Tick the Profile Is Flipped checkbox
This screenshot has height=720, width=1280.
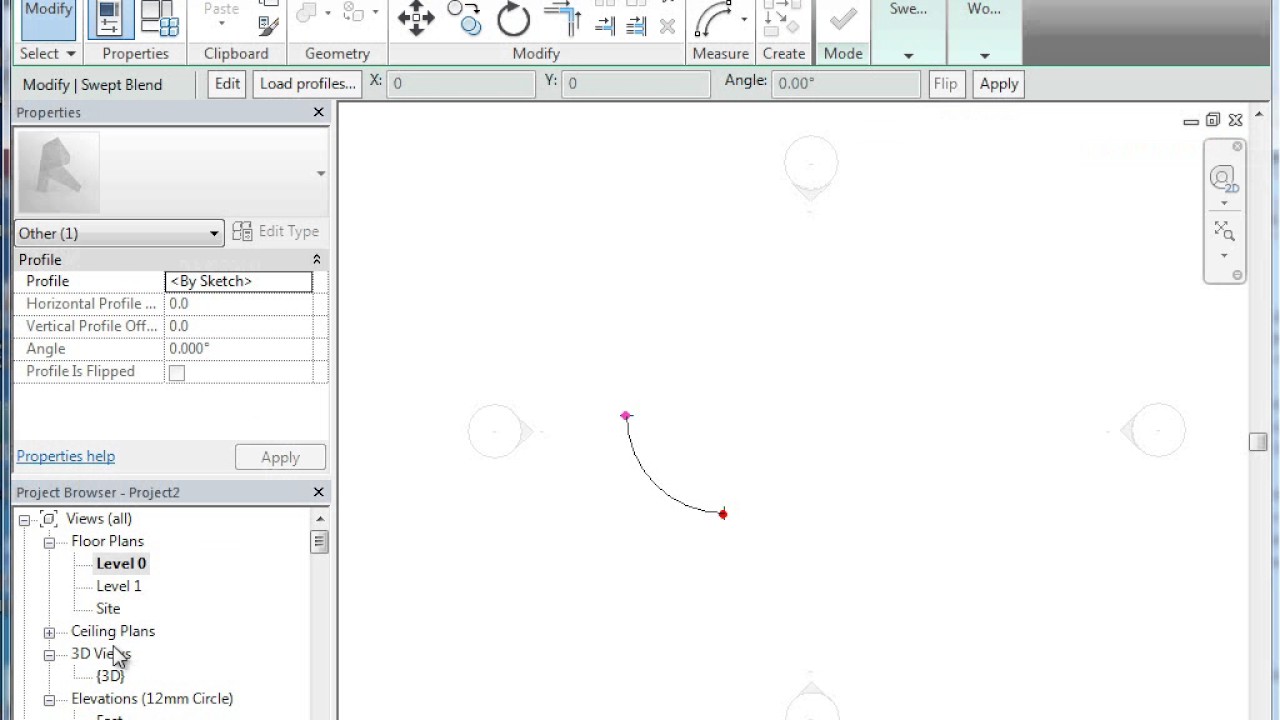click(177, 372)
